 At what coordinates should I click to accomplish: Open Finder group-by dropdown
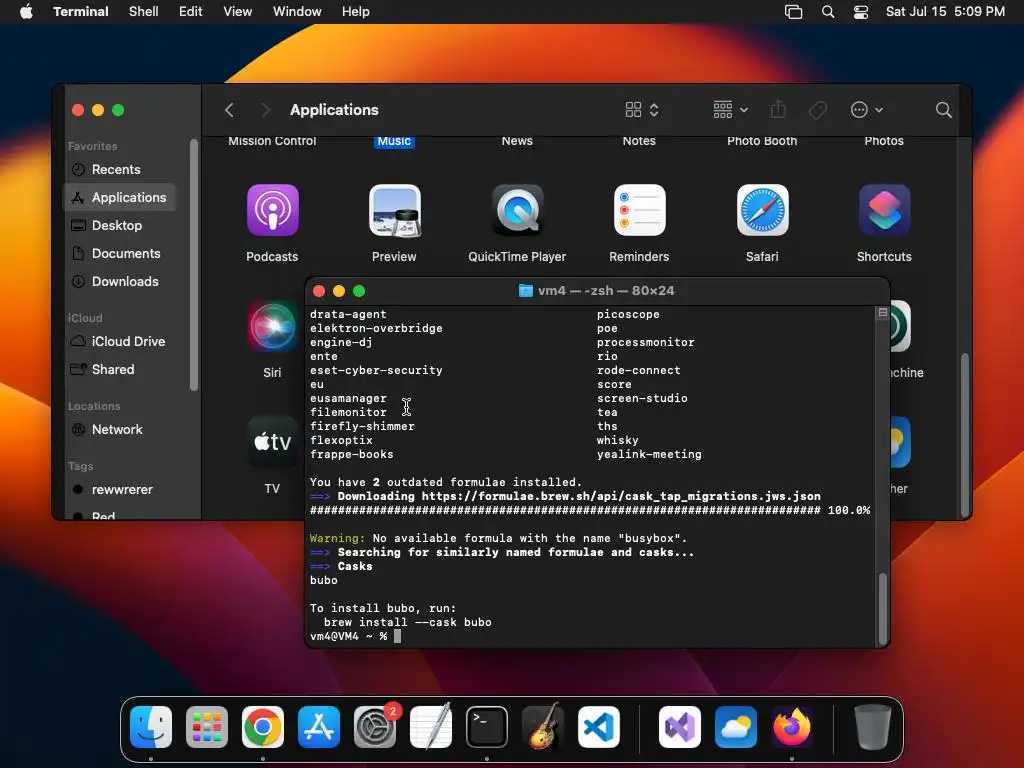tap(730, 110)
